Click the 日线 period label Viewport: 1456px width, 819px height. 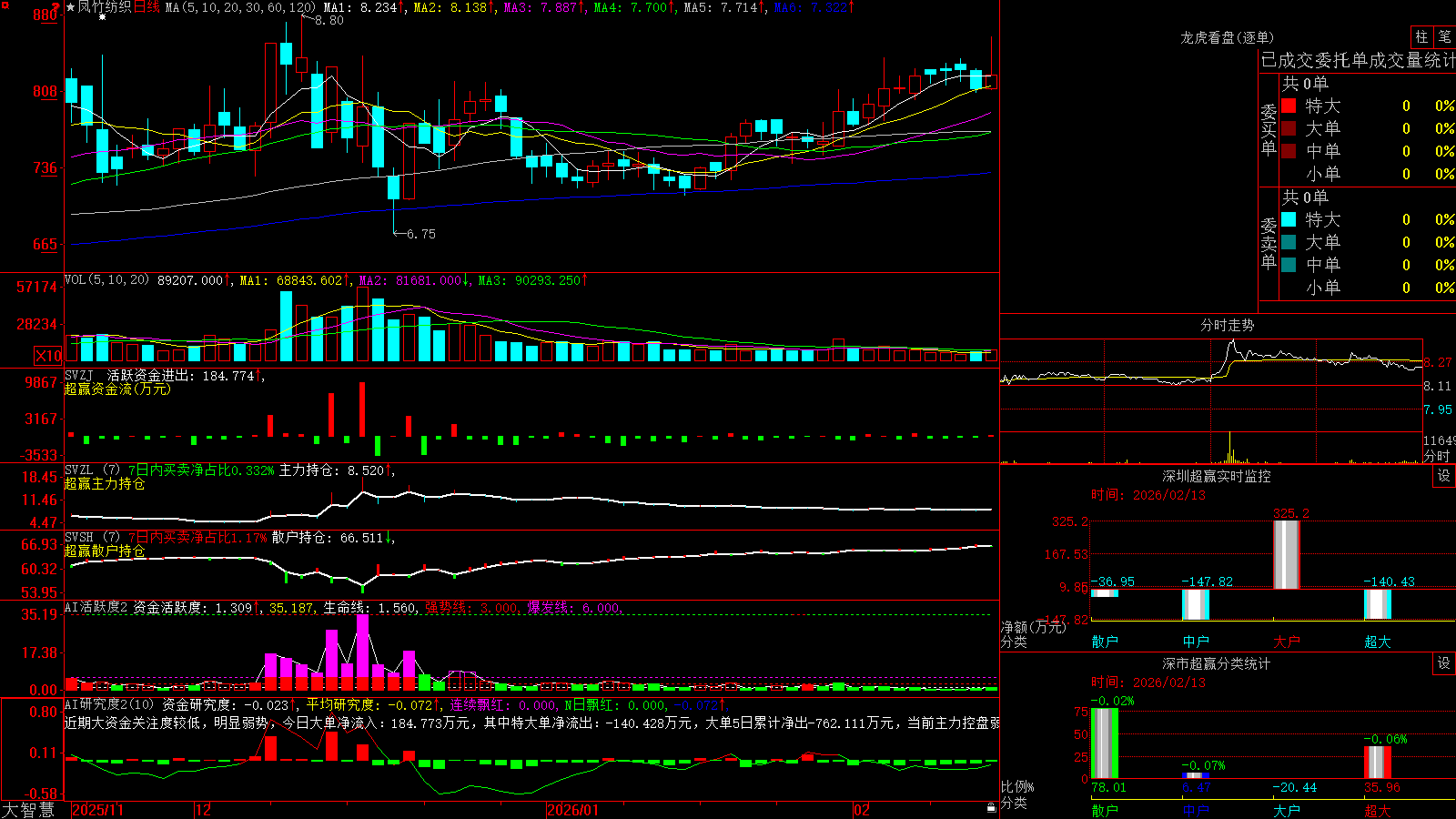pyautogui.click(x=147, y=7)
